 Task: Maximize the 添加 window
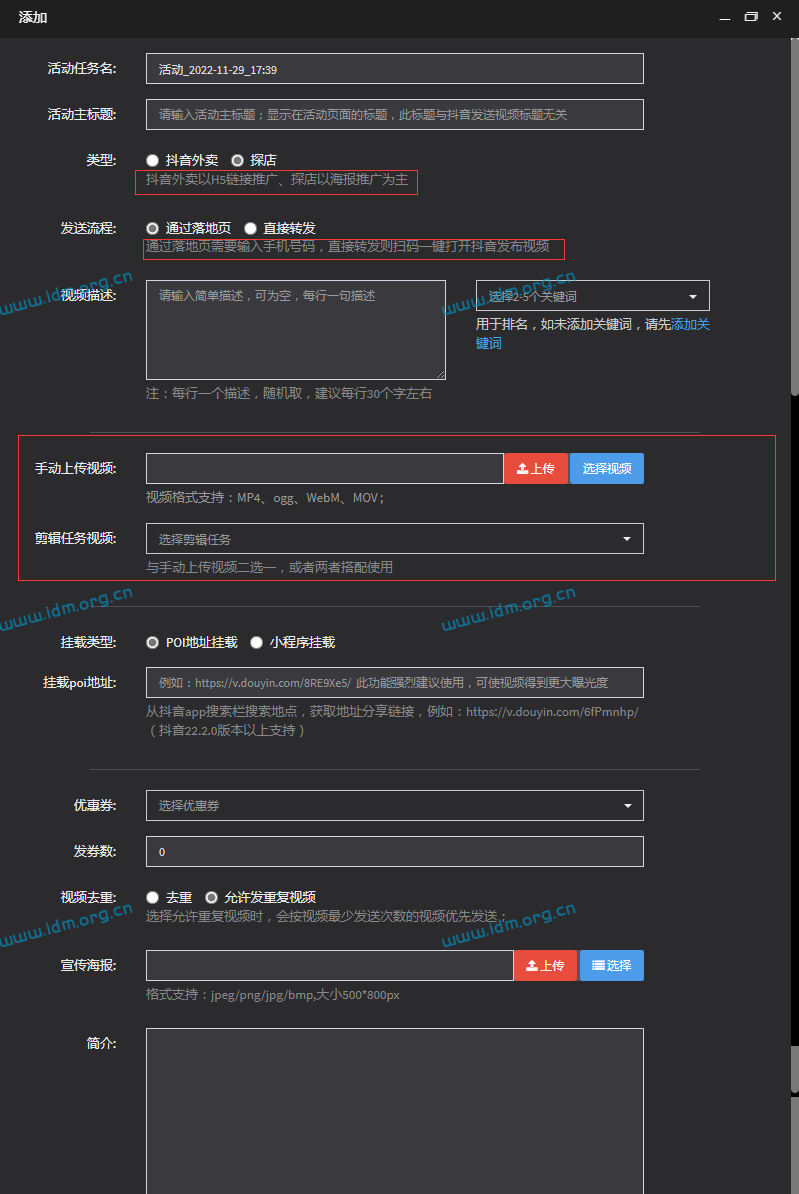(x=751, y=17)
